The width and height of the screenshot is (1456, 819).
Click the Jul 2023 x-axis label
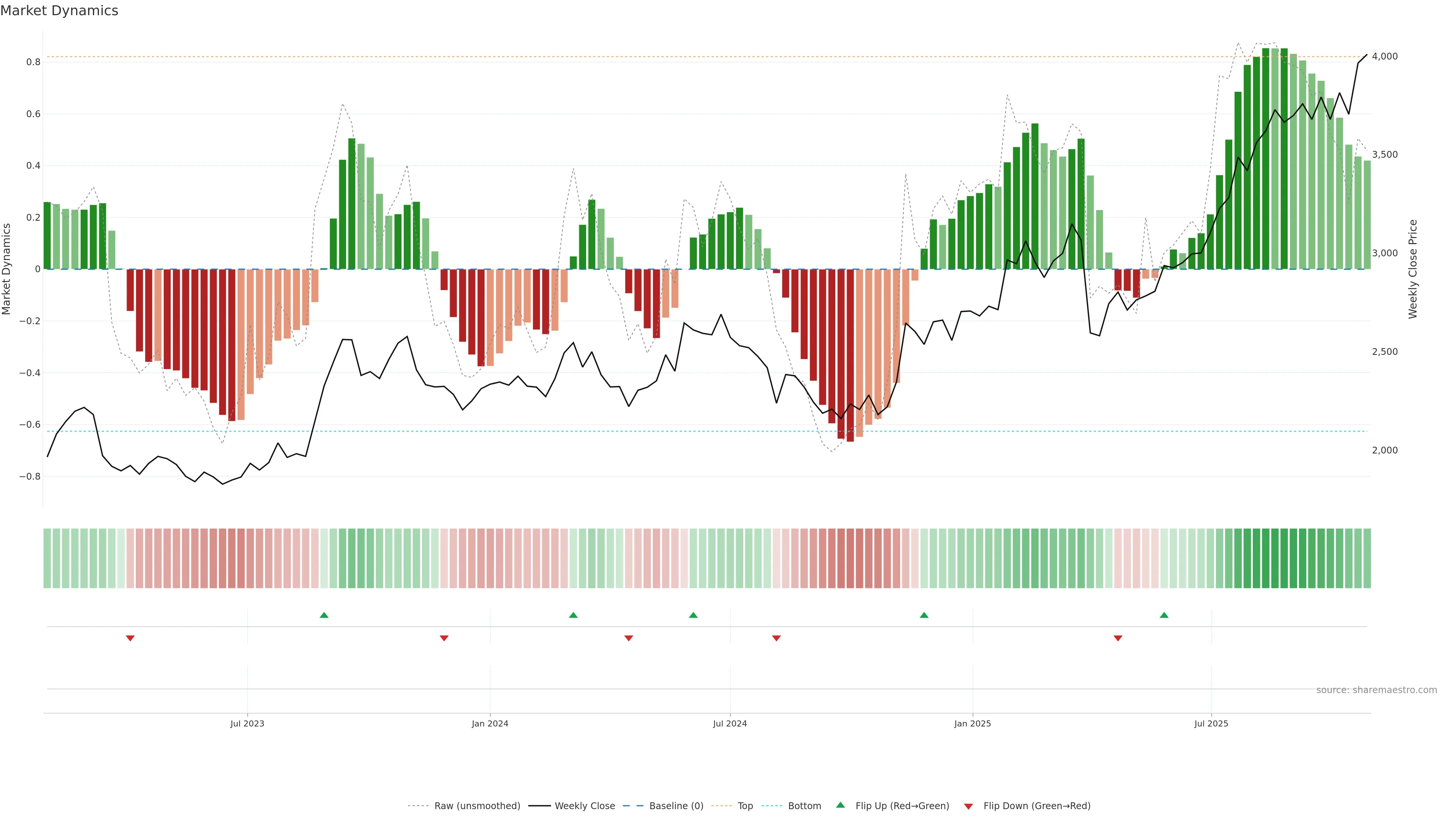[x=247, y=723]
